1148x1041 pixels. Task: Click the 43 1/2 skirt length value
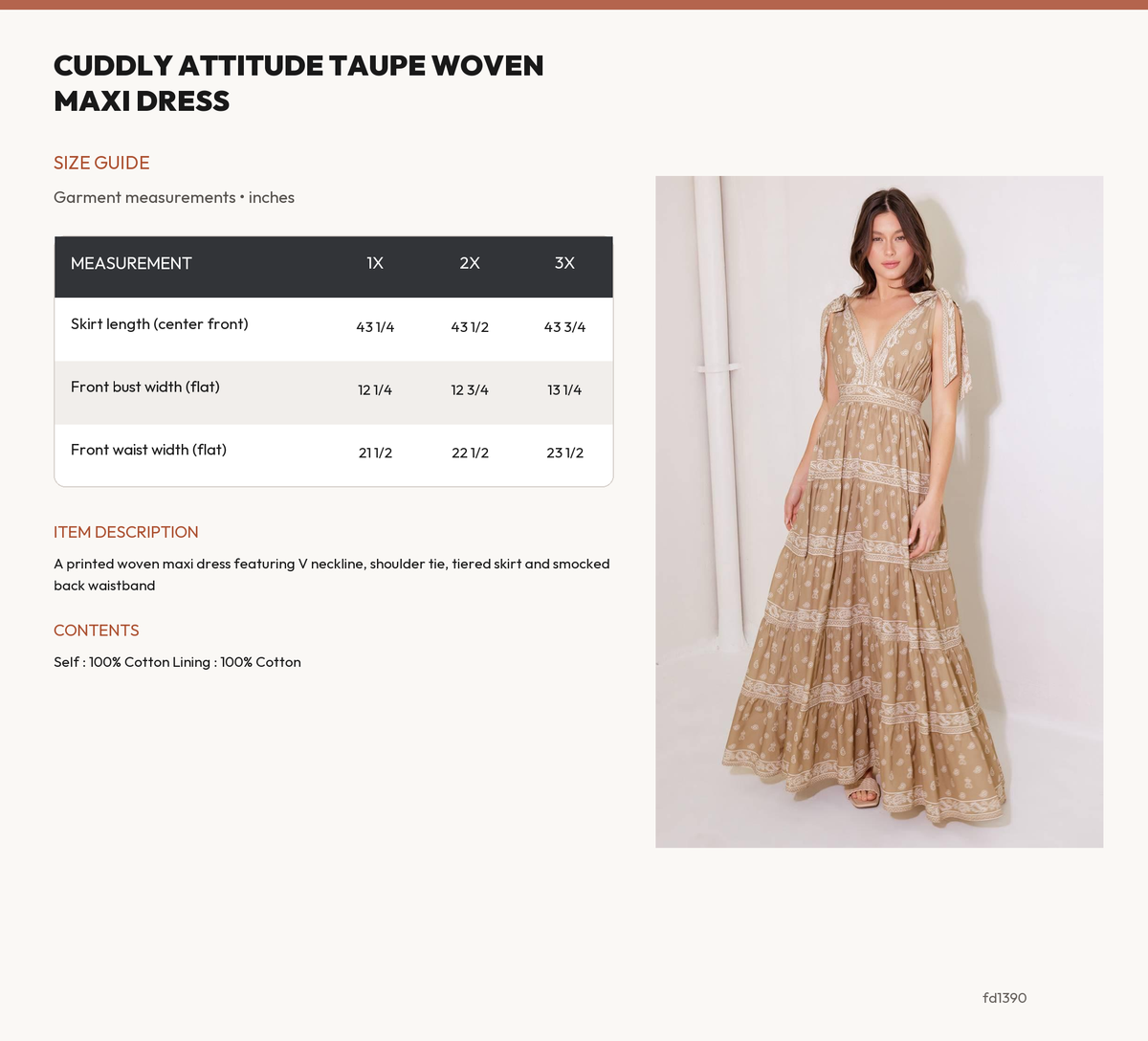coord(470,327)
